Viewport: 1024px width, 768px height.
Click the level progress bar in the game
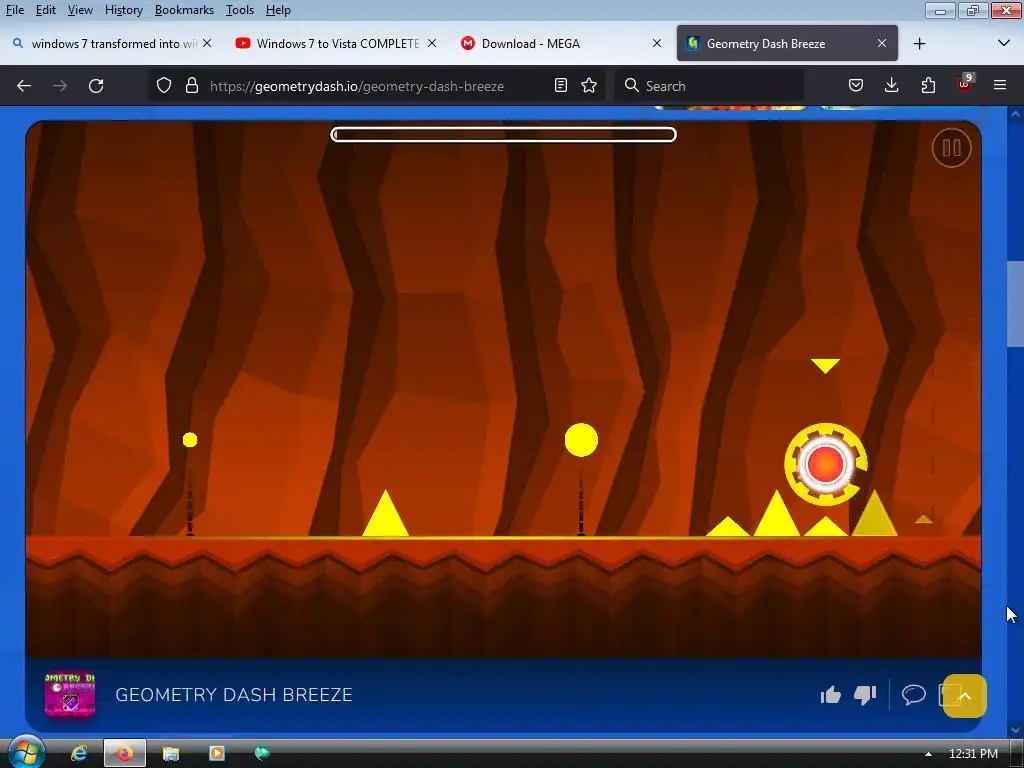pos(504,135)
